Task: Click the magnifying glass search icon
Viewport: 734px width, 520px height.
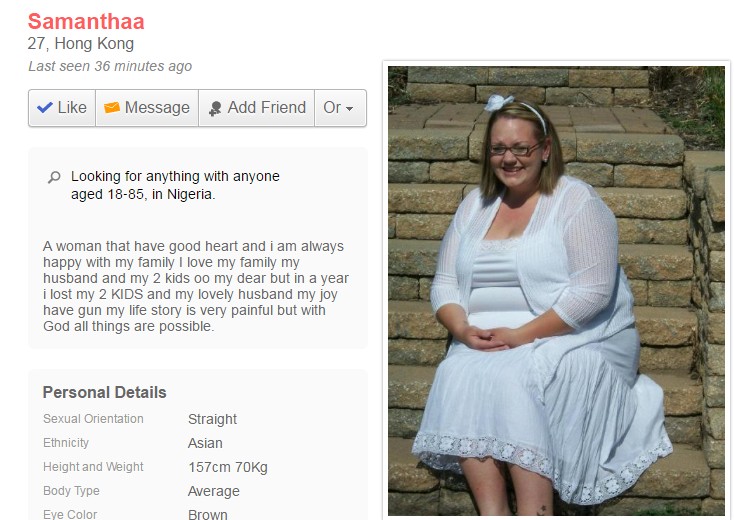Action: pos(54,177)
